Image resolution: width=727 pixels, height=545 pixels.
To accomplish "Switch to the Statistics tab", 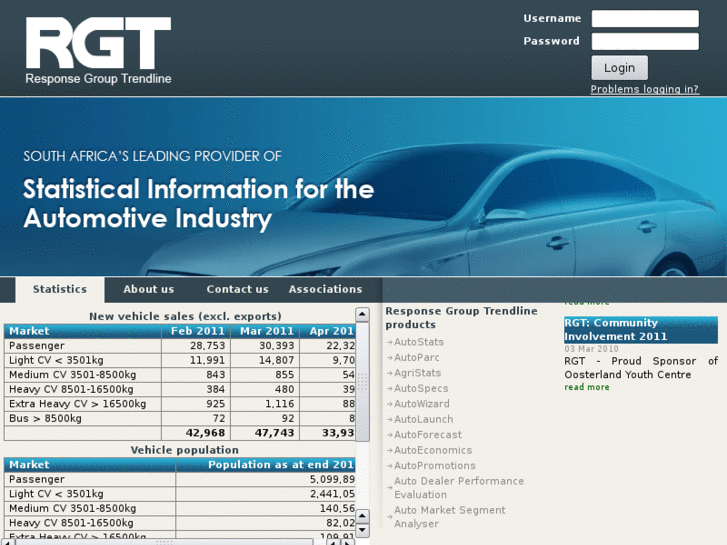I will pos(60,289).
